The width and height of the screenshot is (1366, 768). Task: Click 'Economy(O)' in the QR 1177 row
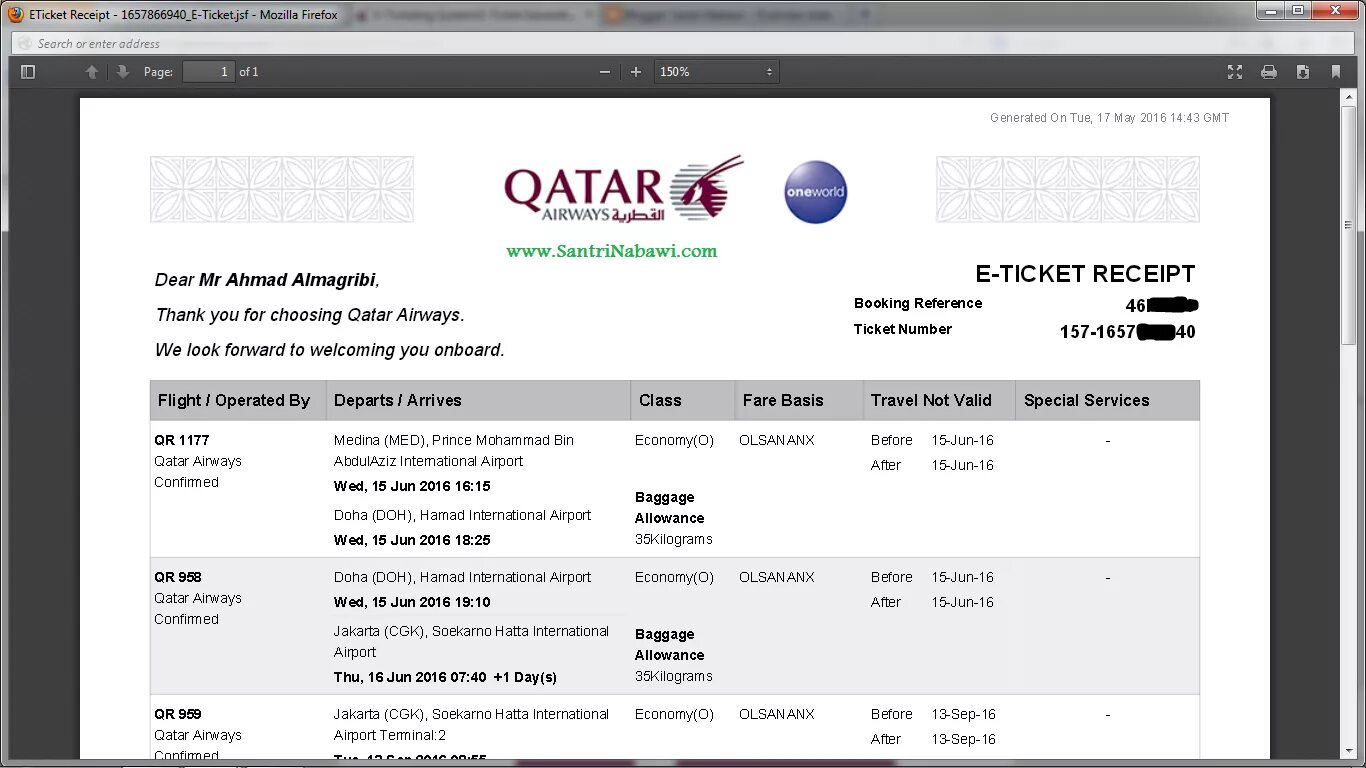pos(674,440)
